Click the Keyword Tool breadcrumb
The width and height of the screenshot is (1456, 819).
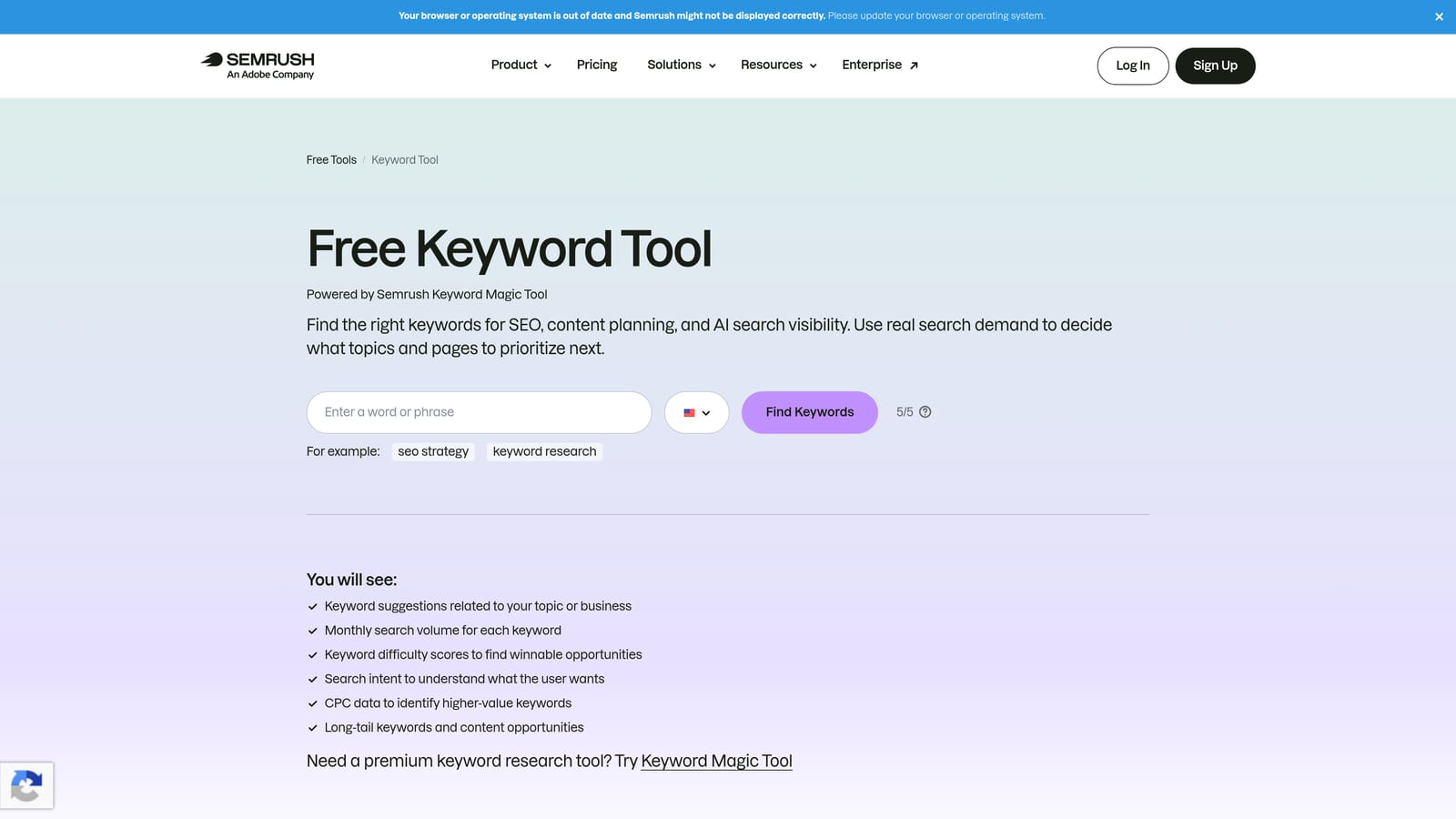(x=405, y=160)
